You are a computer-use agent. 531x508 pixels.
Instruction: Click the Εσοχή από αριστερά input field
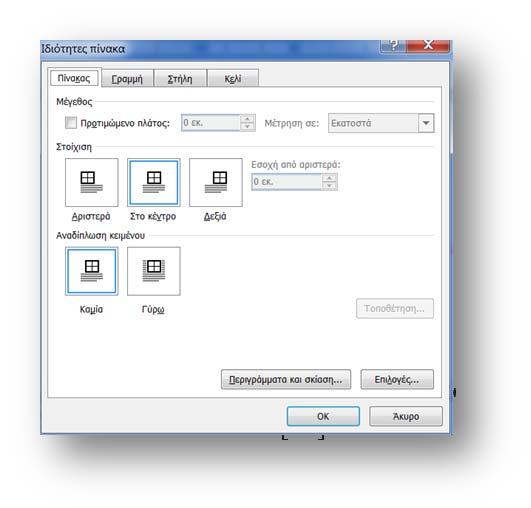(287, 182)
